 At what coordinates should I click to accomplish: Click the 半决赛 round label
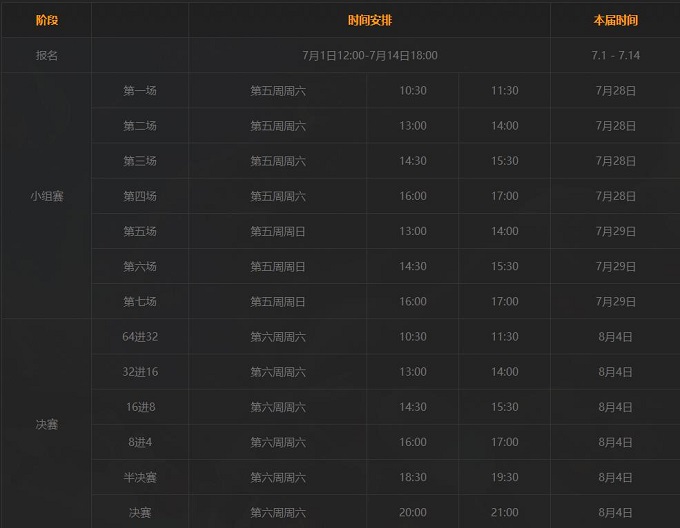tap(140, 477)
